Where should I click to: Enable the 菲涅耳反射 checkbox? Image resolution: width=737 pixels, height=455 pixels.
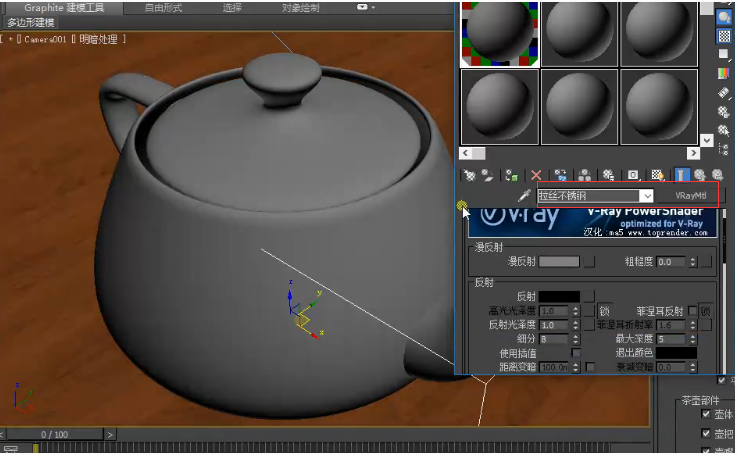692,311
